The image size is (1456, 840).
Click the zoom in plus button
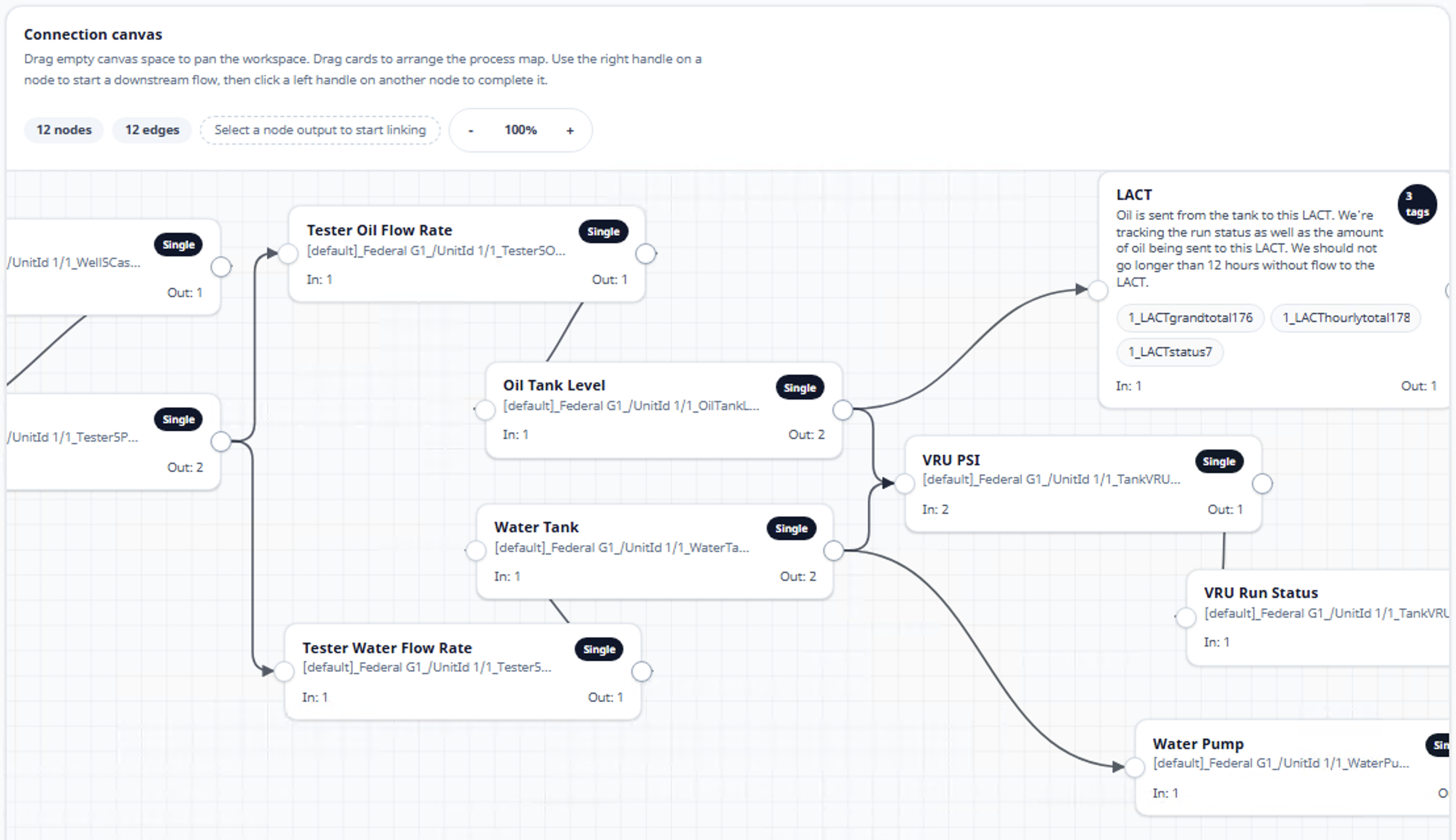[x=570, y=131]
